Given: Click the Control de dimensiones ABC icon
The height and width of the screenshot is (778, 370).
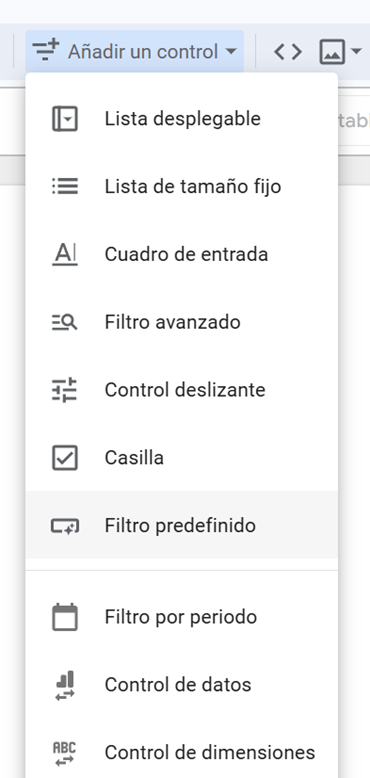Looking at the screenshot, I should pos(65,753).
